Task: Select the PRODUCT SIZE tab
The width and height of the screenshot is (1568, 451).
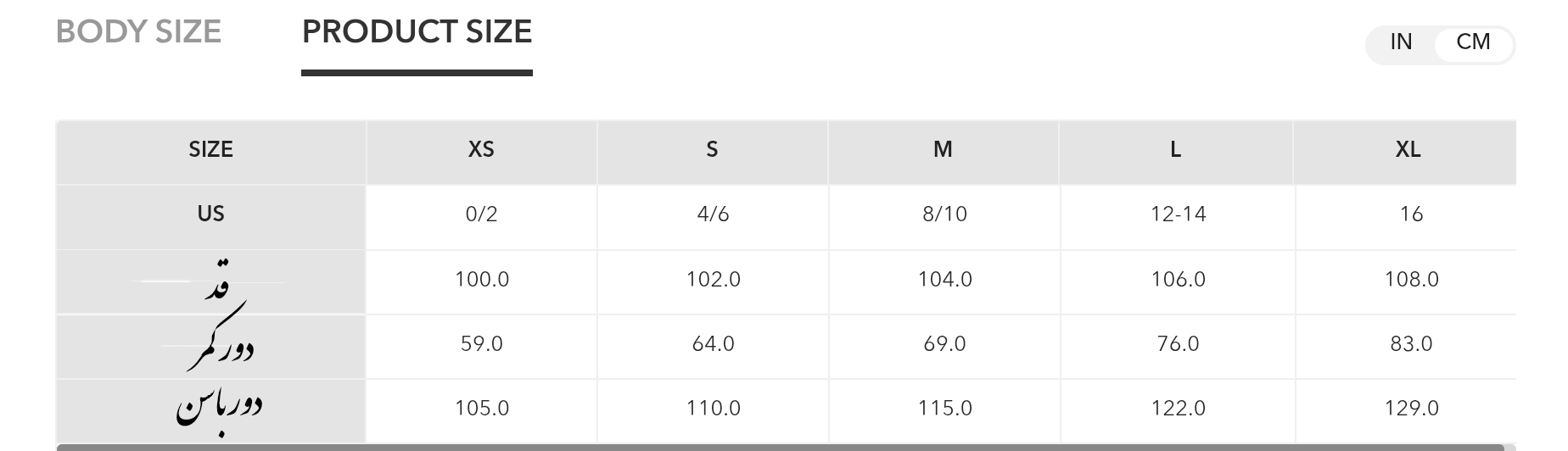Action: pos(417,32)
